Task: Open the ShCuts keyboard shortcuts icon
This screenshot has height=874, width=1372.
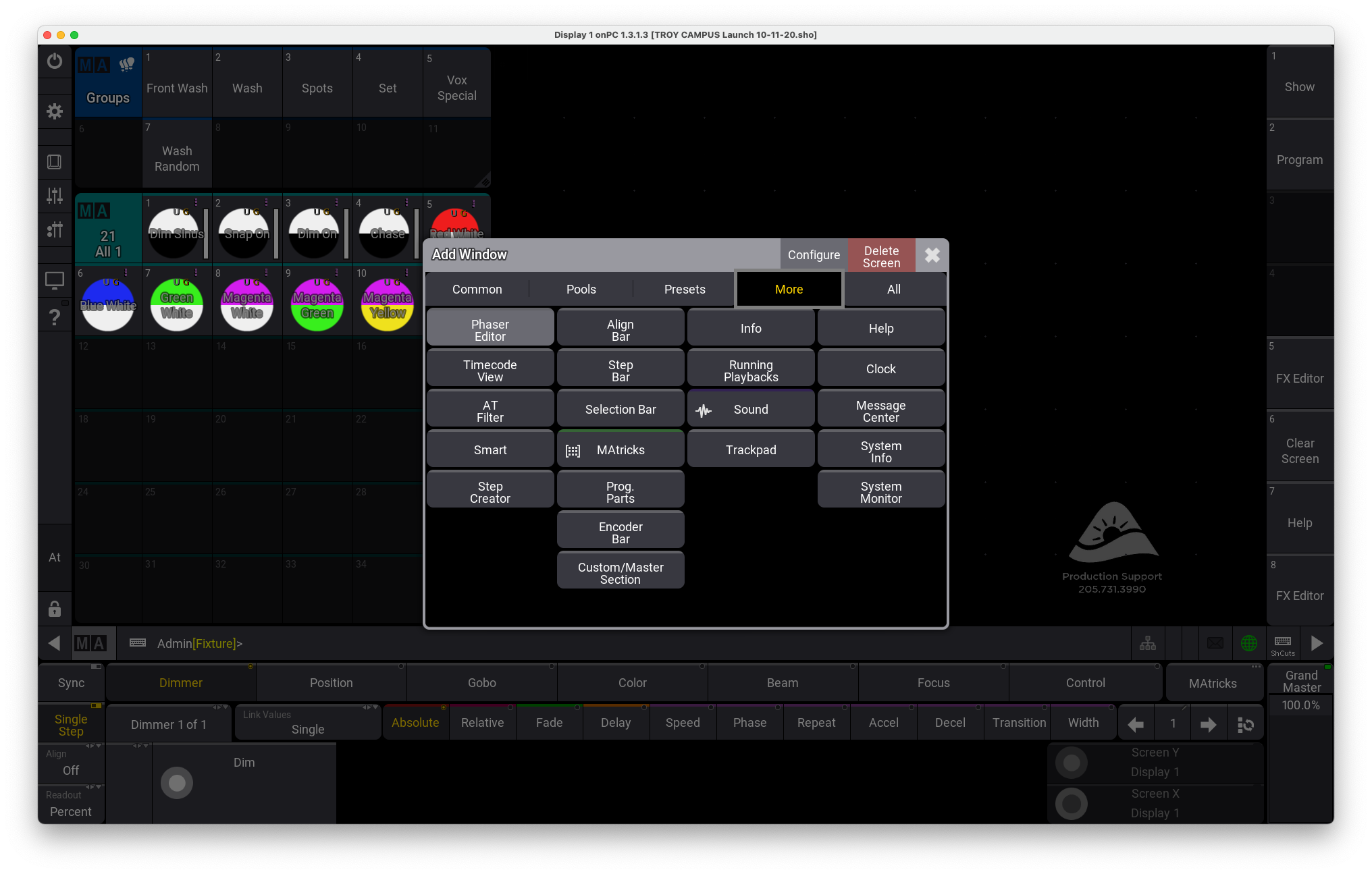Action: click(x=1283, y=644)
